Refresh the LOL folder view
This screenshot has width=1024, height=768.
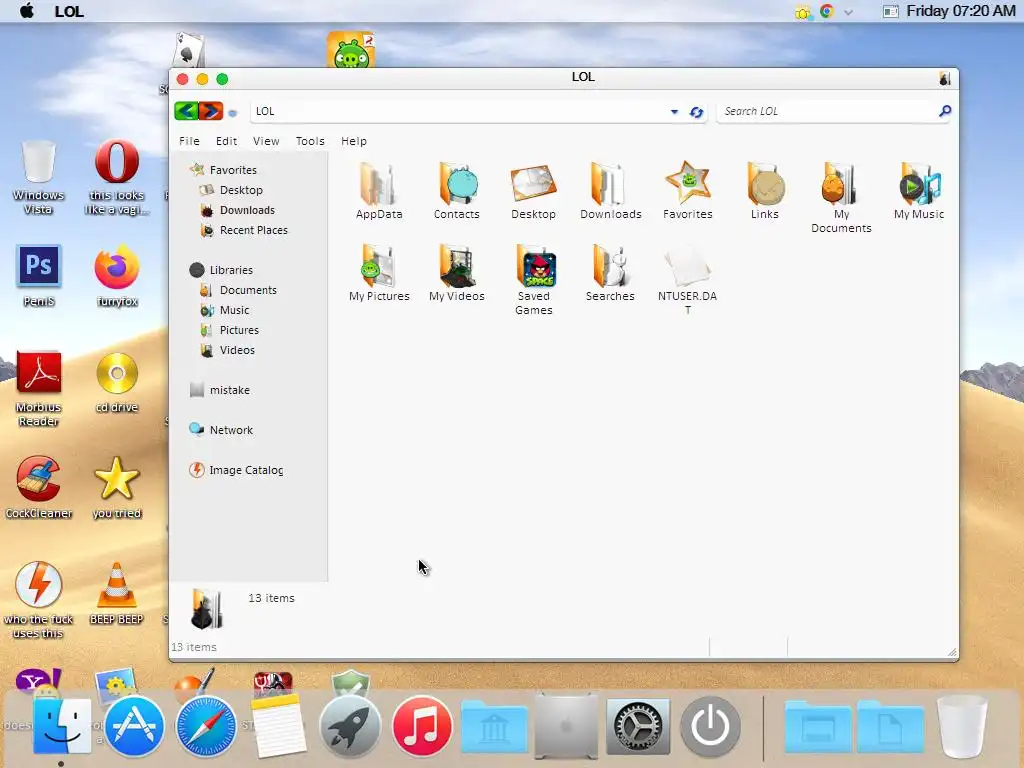click(696, 112)
